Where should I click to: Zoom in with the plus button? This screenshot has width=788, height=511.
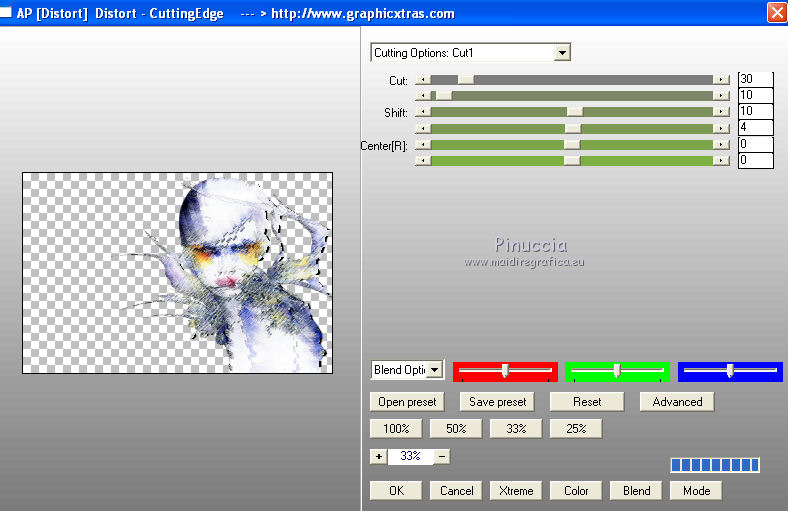pyautogui.click(x=378, y=456)
